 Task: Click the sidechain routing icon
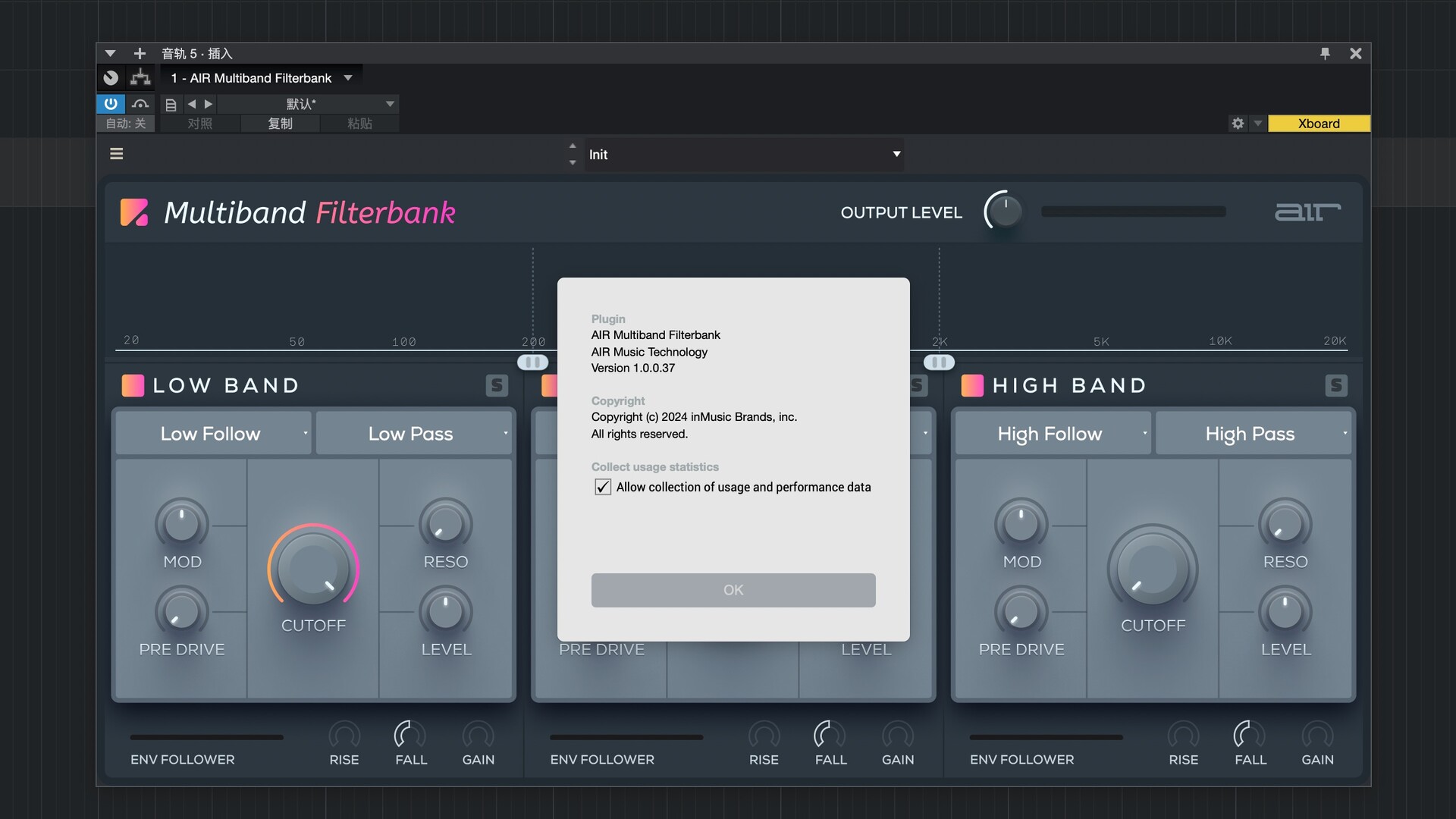point(140,77)
